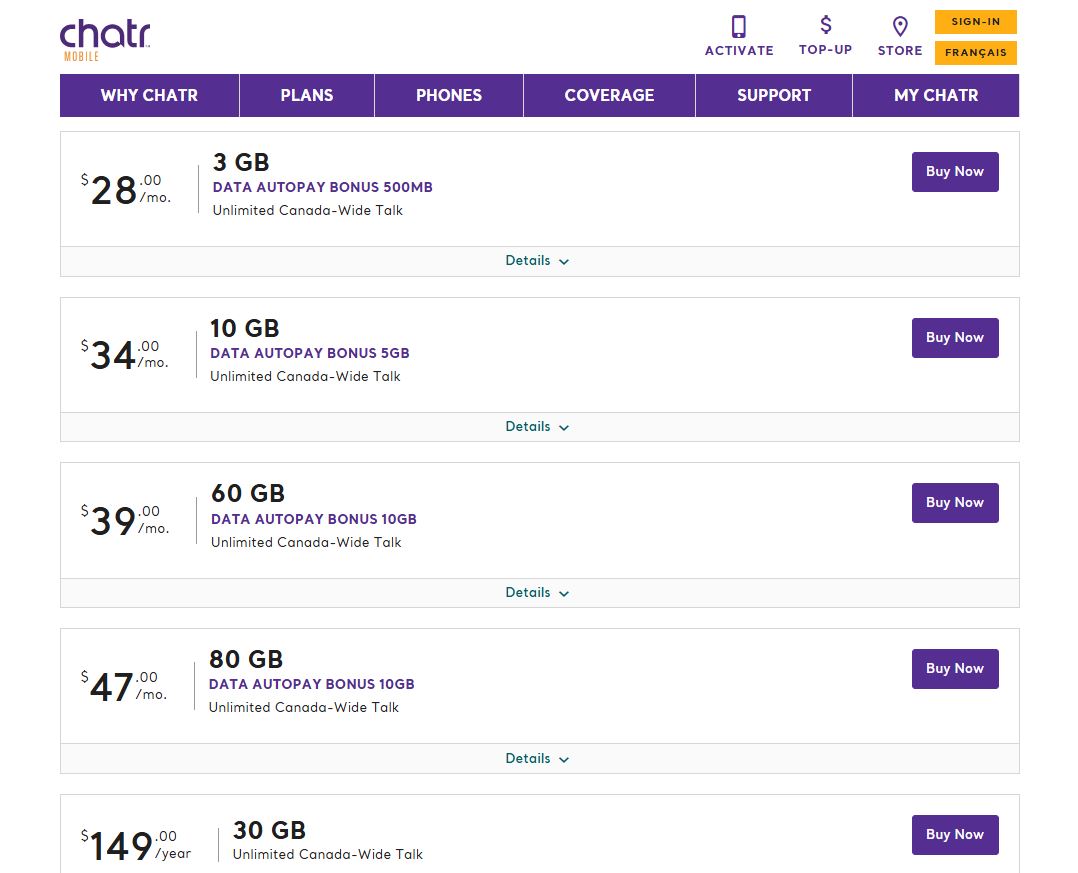This screenshot has height=873, width=1078.
Task: Switch the site to FRANÇAIS
Action: point(975,53)
